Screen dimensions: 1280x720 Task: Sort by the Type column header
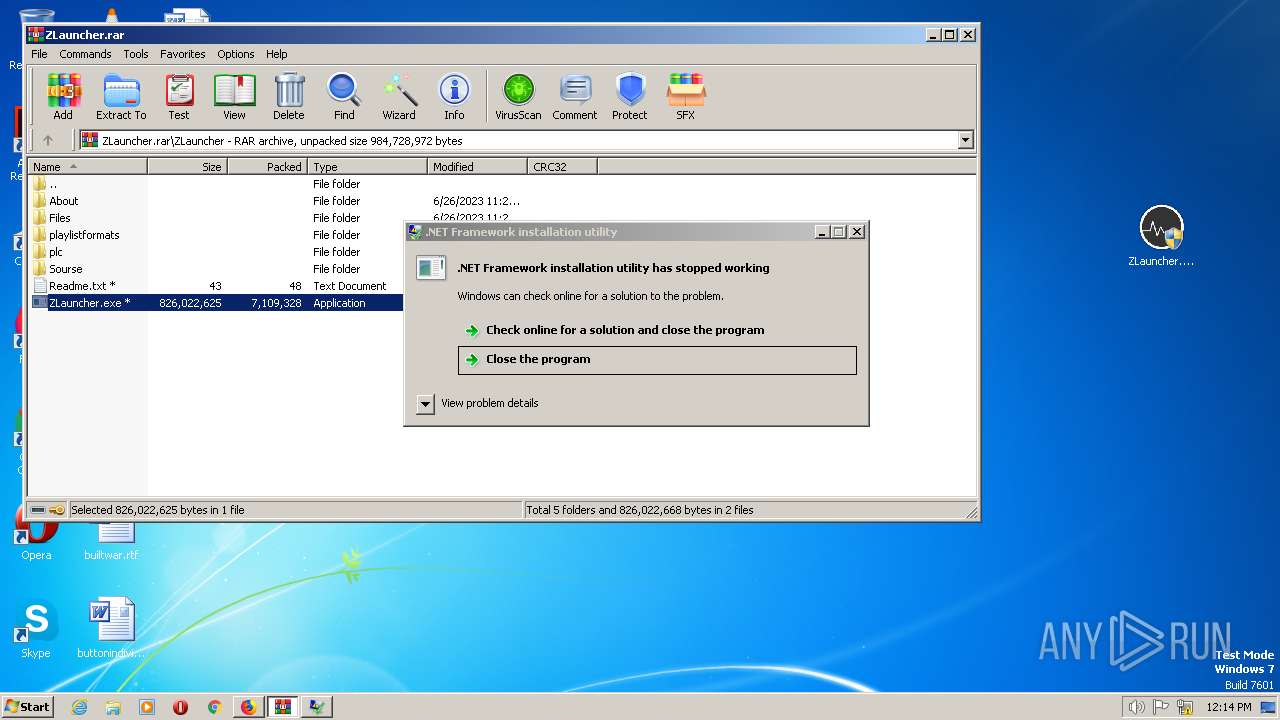point(368,167)
